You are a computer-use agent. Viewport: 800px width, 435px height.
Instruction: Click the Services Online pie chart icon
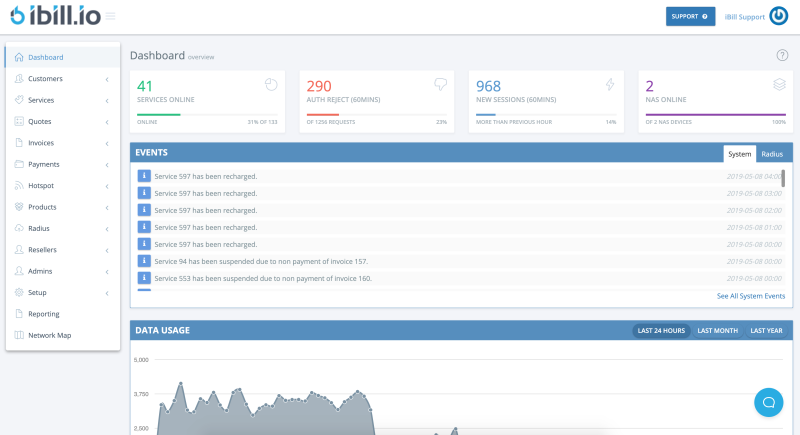270,85
